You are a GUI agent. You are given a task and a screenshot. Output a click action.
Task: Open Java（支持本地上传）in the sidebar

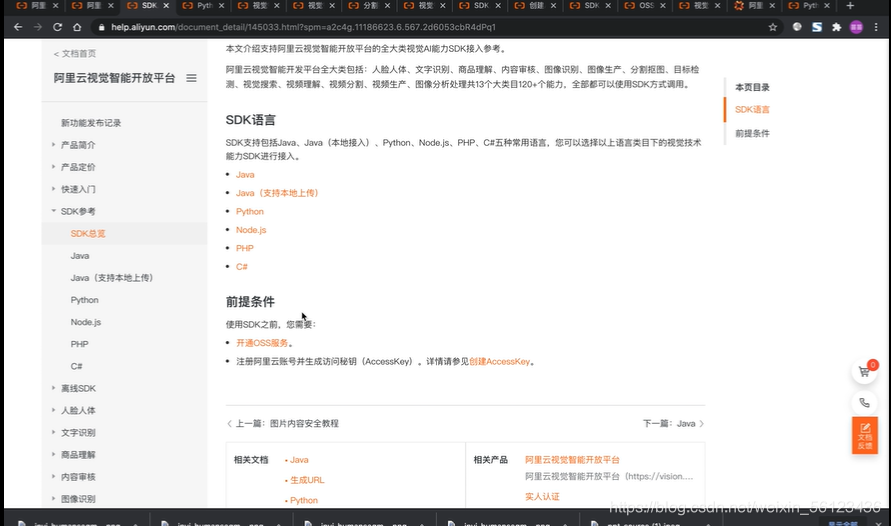[112, 278]
